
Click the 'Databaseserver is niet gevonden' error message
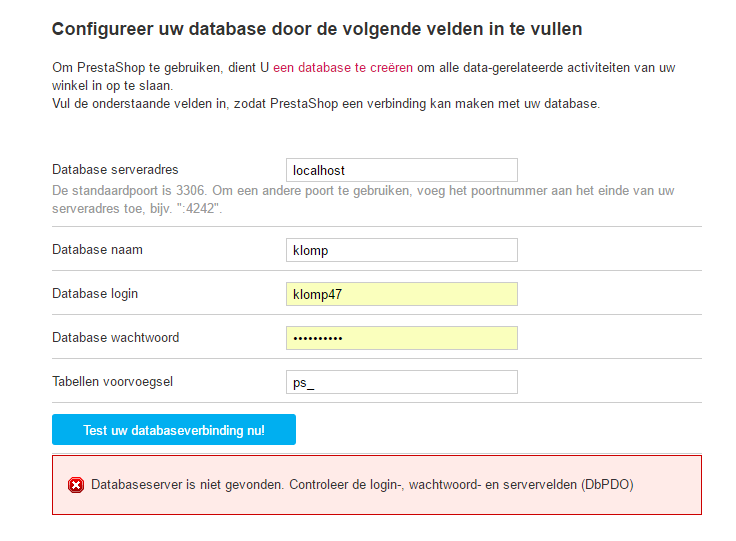362,485
